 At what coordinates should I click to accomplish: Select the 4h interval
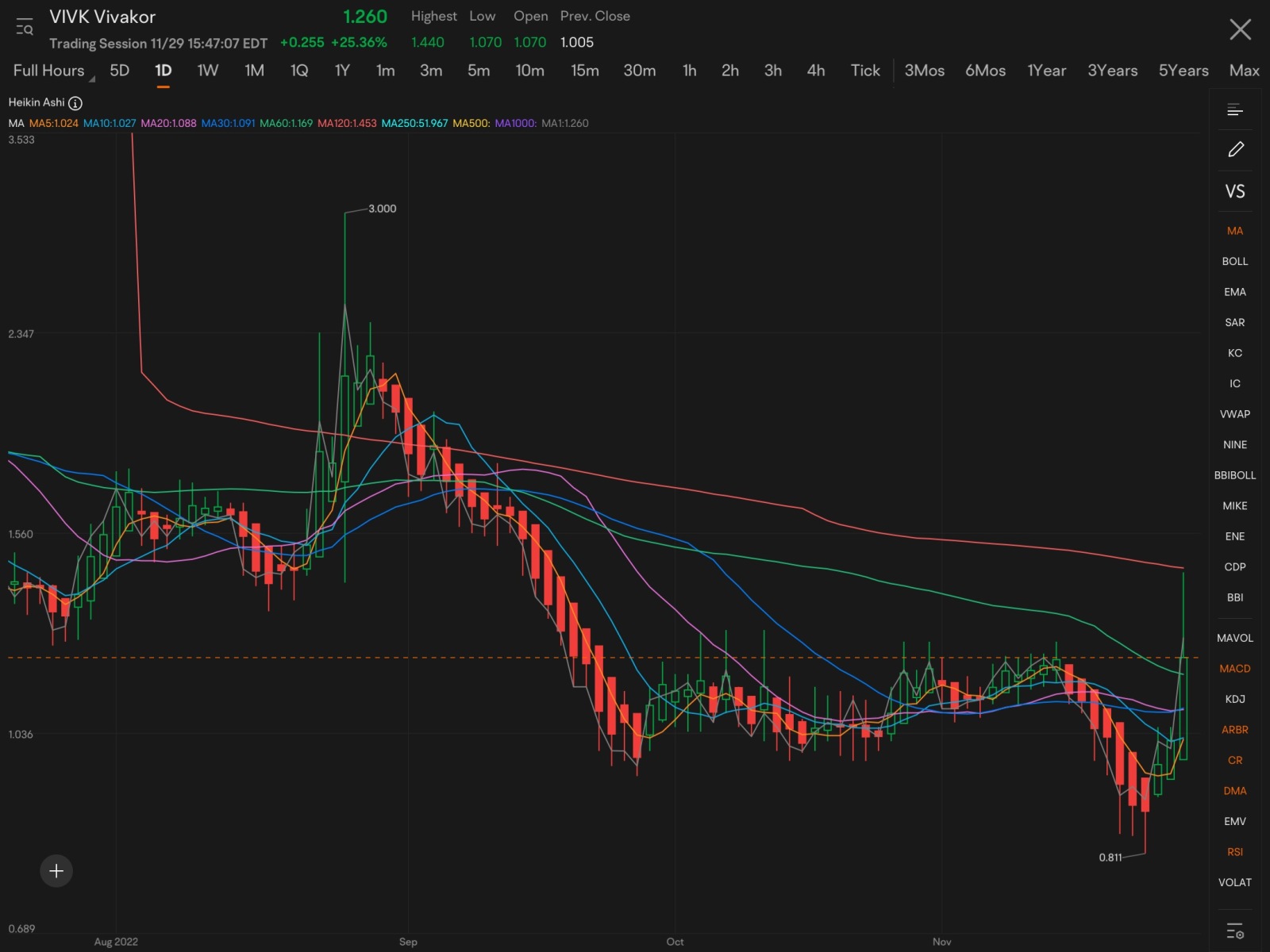815,71
